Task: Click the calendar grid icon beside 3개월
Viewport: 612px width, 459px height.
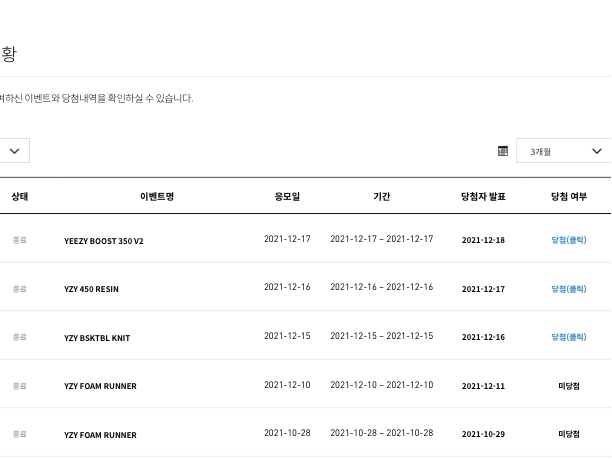Action: (x=503, y=151)
